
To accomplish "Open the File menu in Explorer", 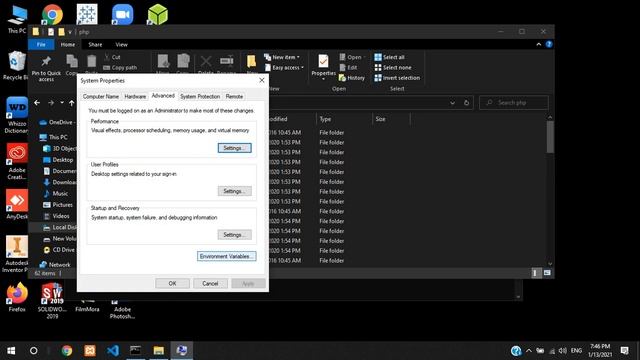I will point(41,44).
